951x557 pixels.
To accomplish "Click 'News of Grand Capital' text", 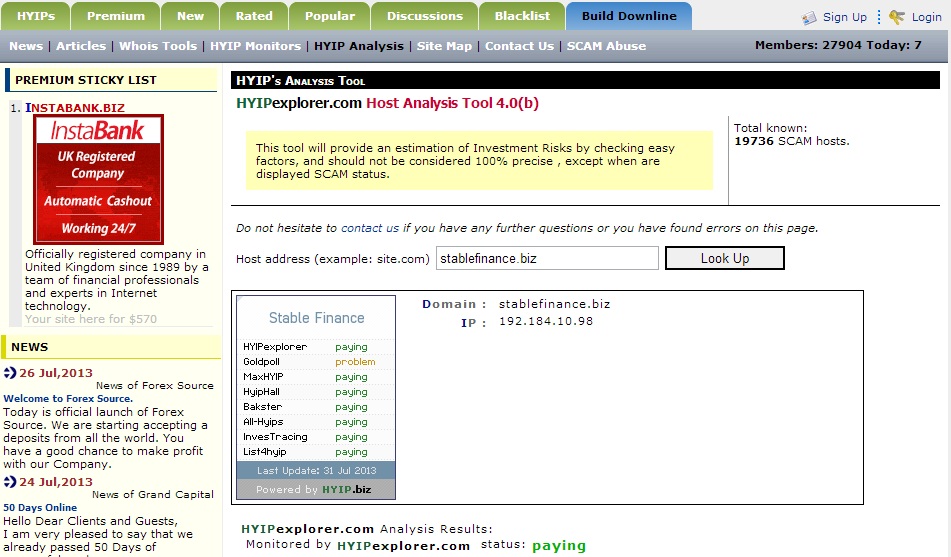I will [x=153, y=495].
